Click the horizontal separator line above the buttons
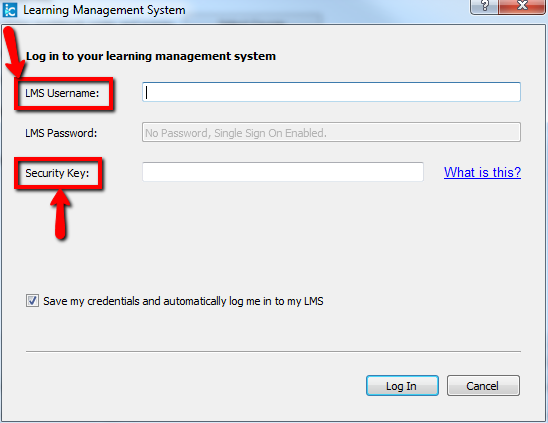Image resolution: width=548 pixels, height=423 pixels. tap(273, 351)
